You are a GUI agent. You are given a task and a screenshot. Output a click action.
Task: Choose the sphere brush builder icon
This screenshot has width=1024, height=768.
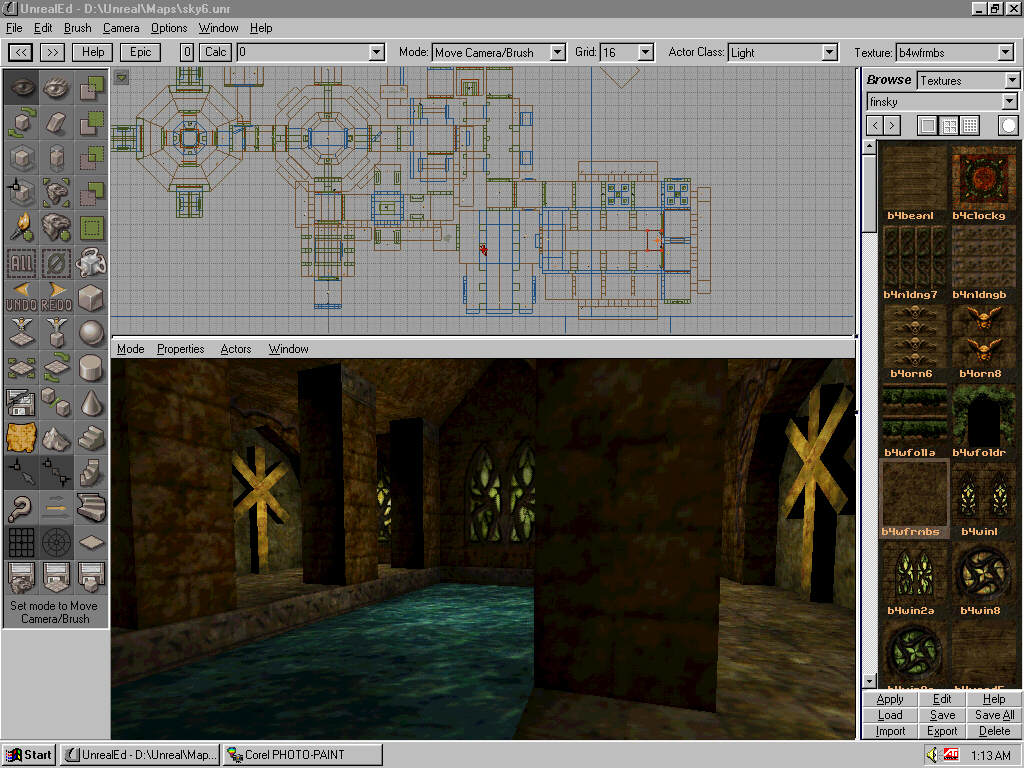pos(91,333)
